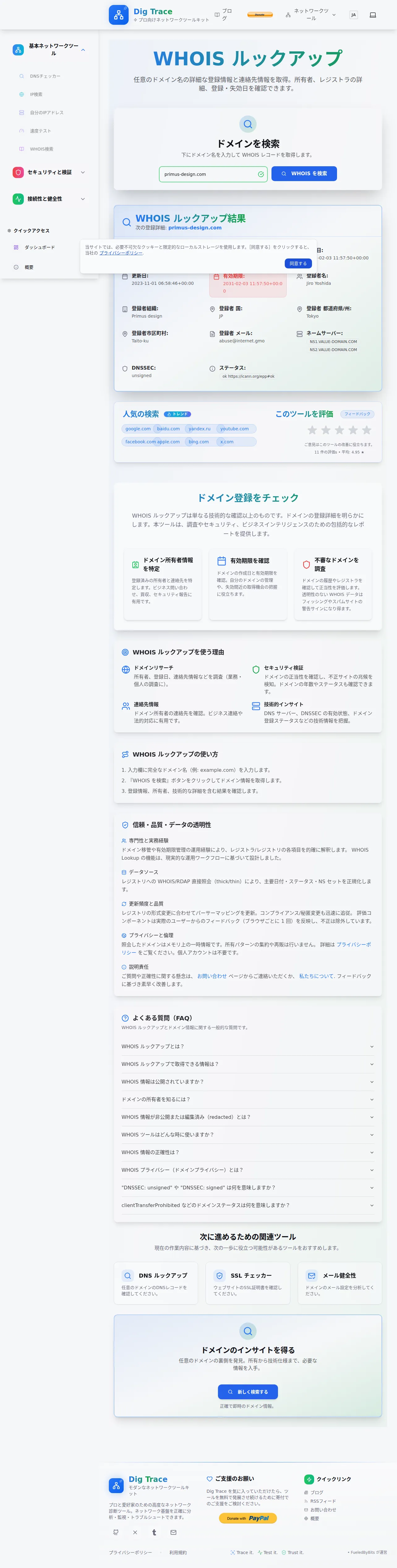Click the 概要 info icon in sidebar
The height and width of the screenshot is (1568, 397).
[x=16, y=267]
